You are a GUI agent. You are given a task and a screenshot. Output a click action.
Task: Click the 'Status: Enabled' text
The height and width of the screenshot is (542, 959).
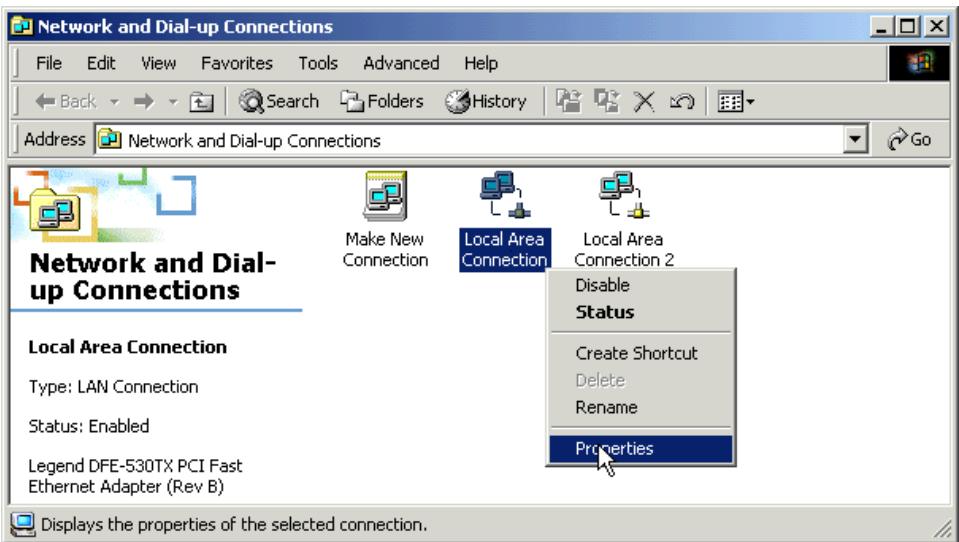(x=89, y=426)
